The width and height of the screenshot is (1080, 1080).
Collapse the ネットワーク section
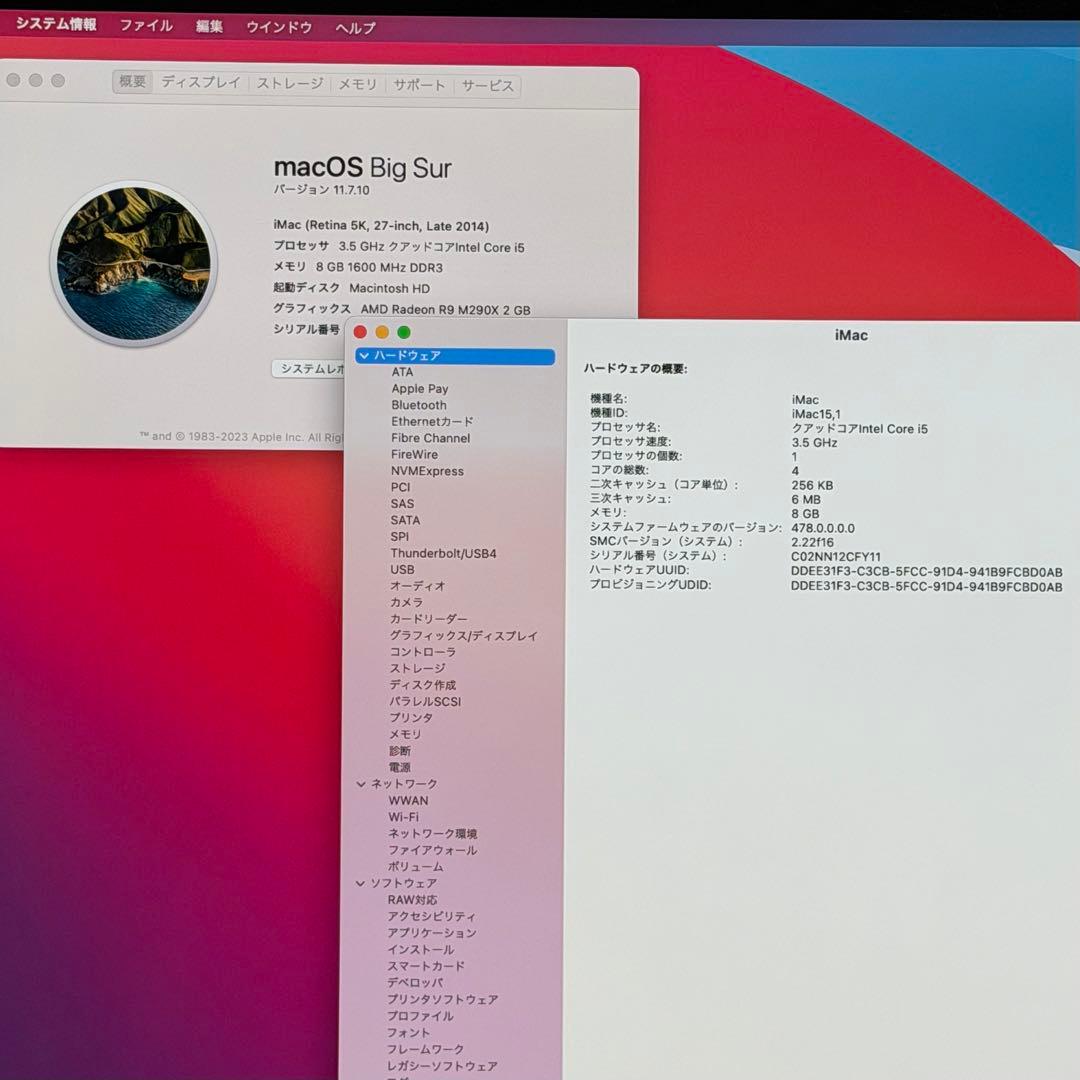(x=361, y=784)
